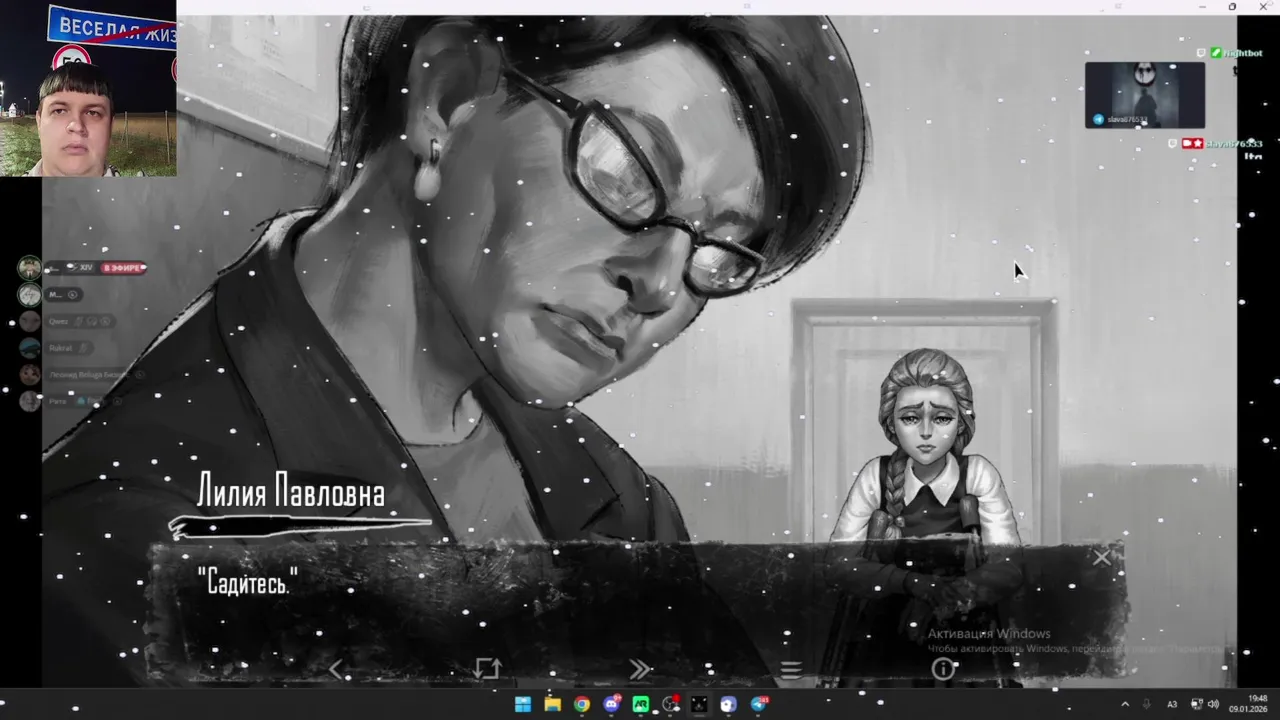Switch to the running game taskbar icon
The image size is (1280, 720).
click(x=699, y=704)
